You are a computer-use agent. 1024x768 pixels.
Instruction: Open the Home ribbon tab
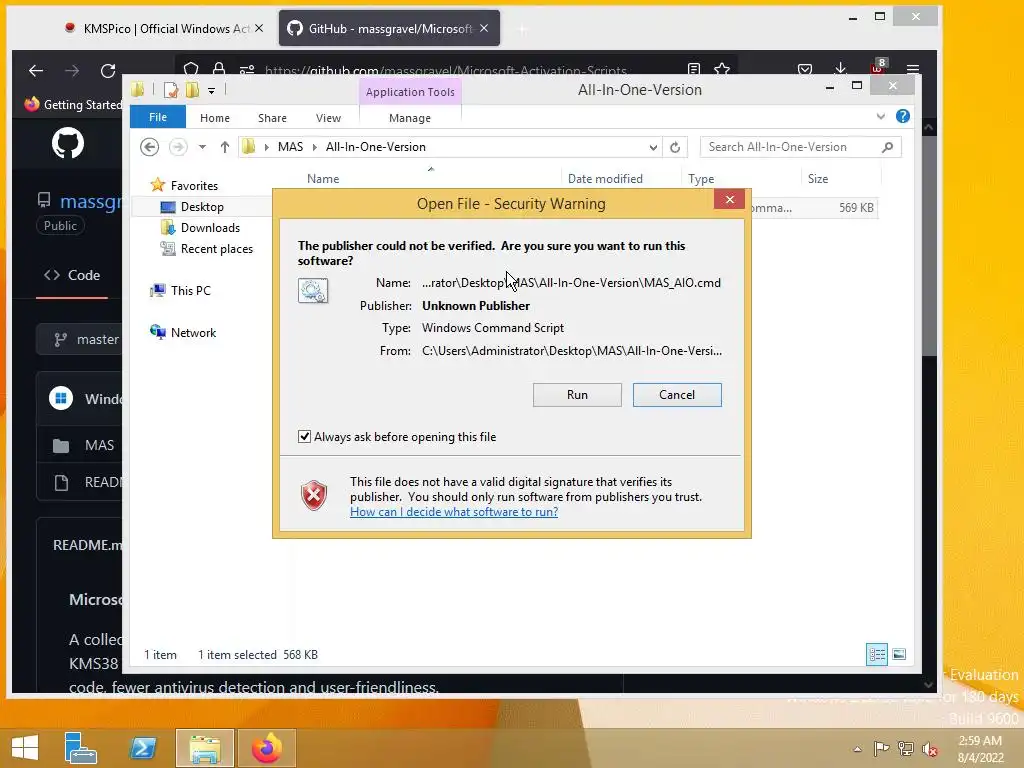(215, 118)
